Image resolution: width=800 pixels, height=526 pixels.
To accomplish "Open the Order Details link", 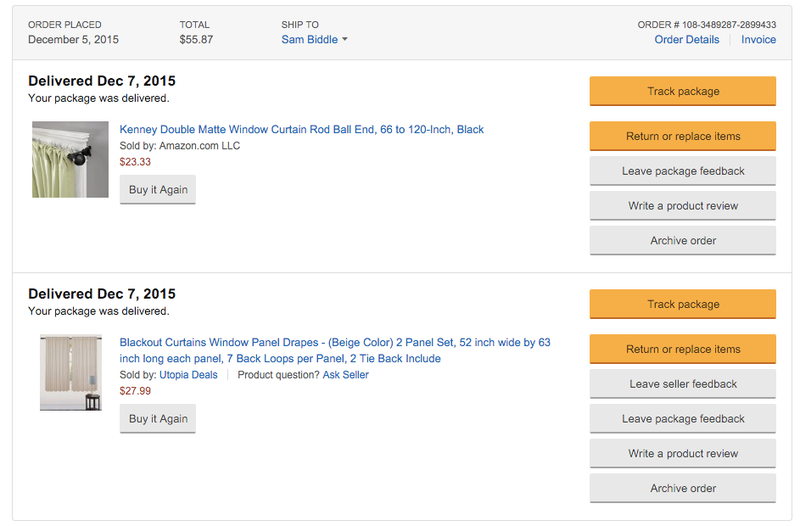I will tap(687, 40).
